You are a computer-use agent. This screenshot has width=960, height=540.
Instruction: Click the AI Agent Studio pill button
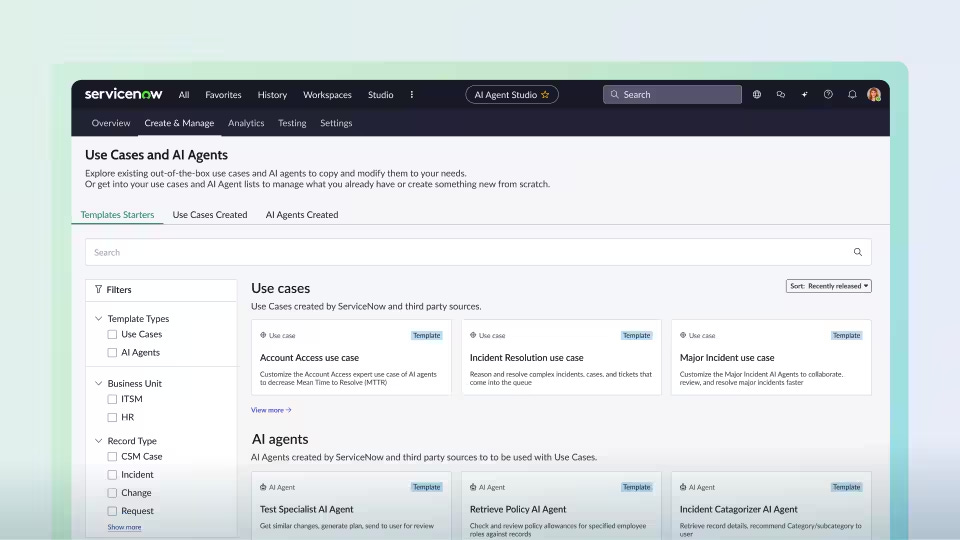(x=512, y=94)
